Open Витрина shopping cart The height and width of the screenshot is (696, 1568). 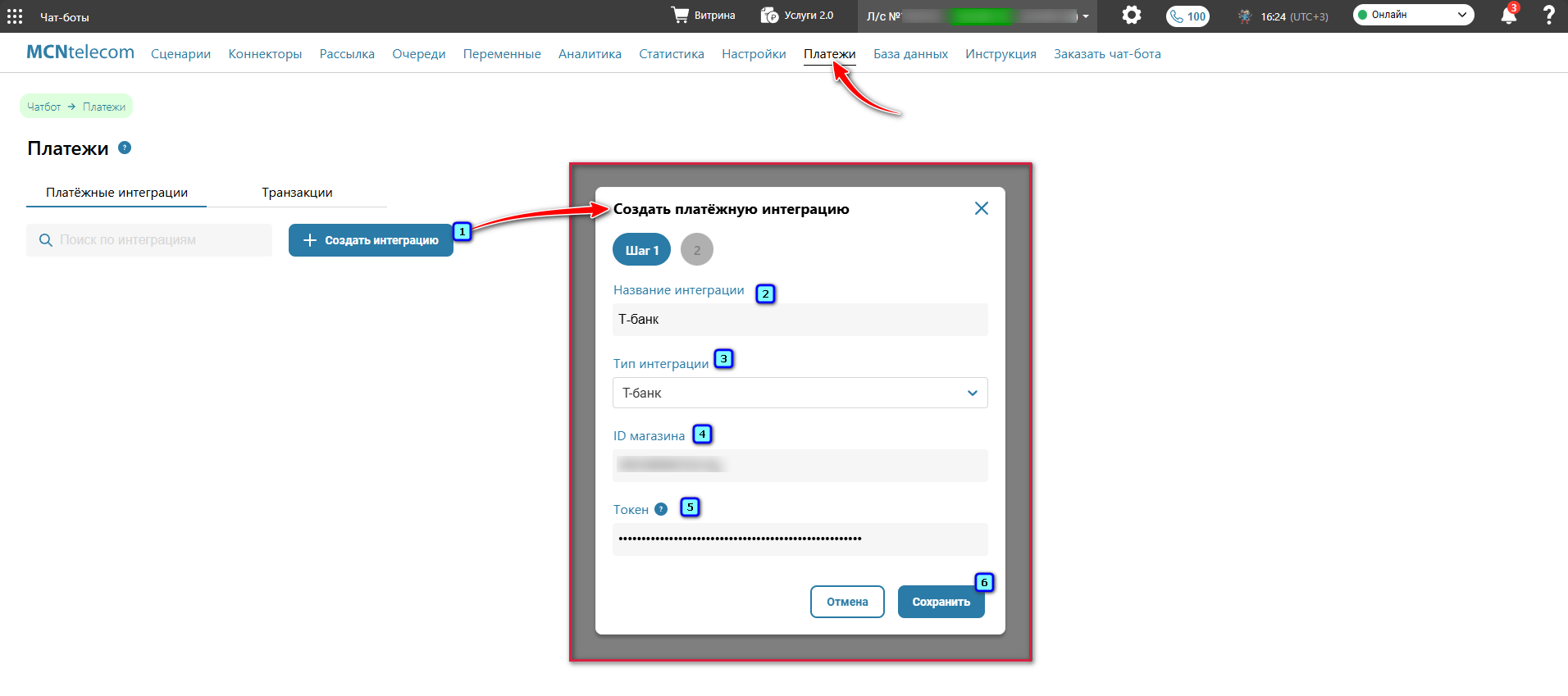click(x=703, y=16)
